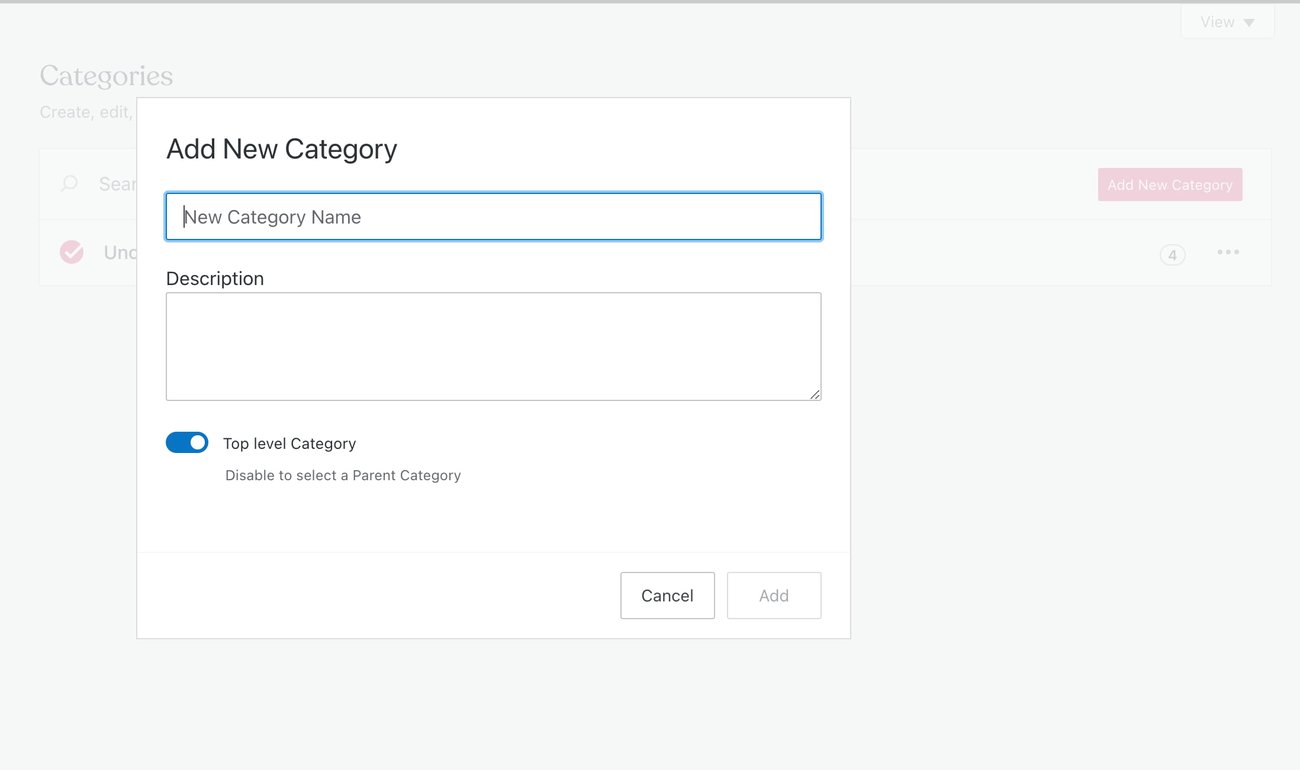Click the item count badge showing 4

click(x=1172, y=255)
